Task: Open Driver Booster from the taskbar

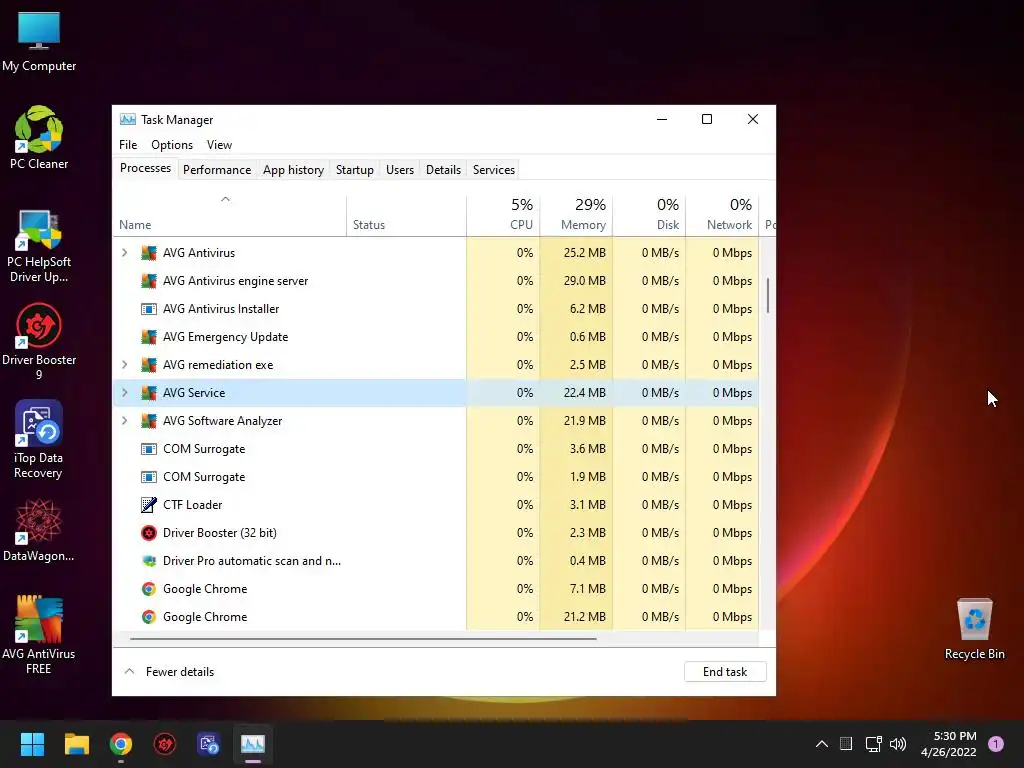Action: pyautogui.click(x=165, y=744)
